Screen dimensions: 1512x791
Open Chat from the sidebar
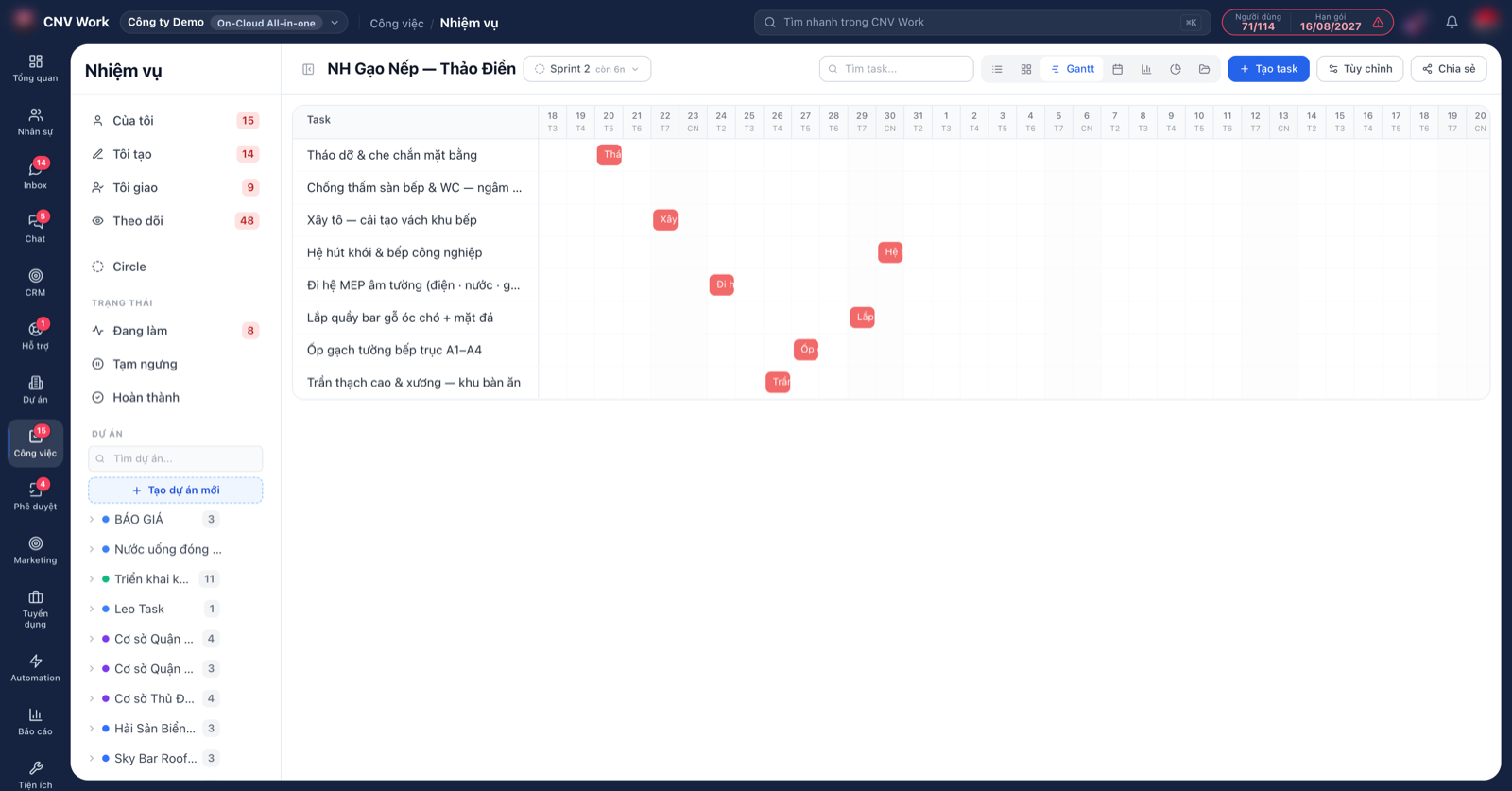35,229
